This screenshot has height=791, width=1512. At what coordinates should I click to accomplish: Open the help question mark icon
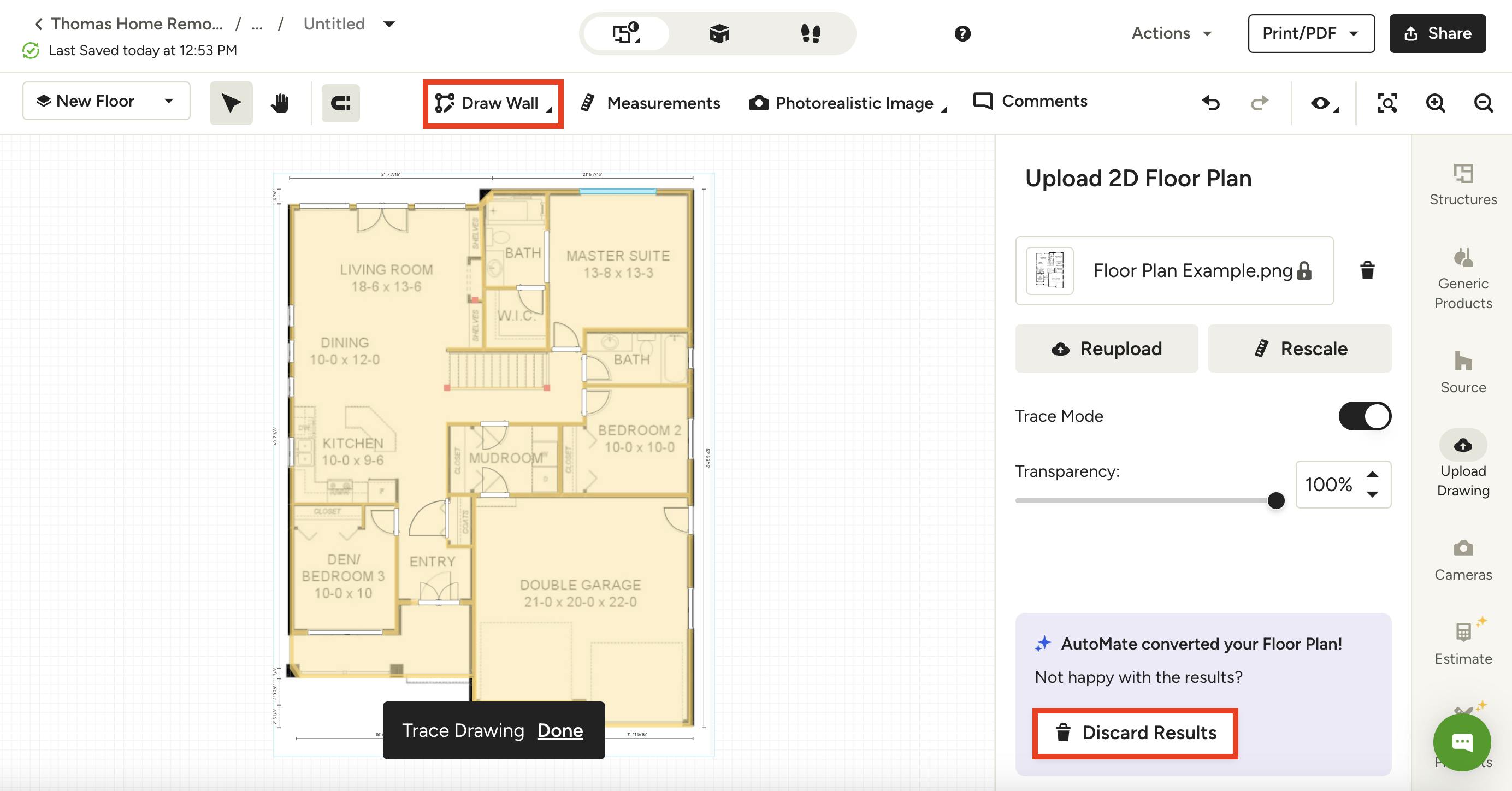962,33
